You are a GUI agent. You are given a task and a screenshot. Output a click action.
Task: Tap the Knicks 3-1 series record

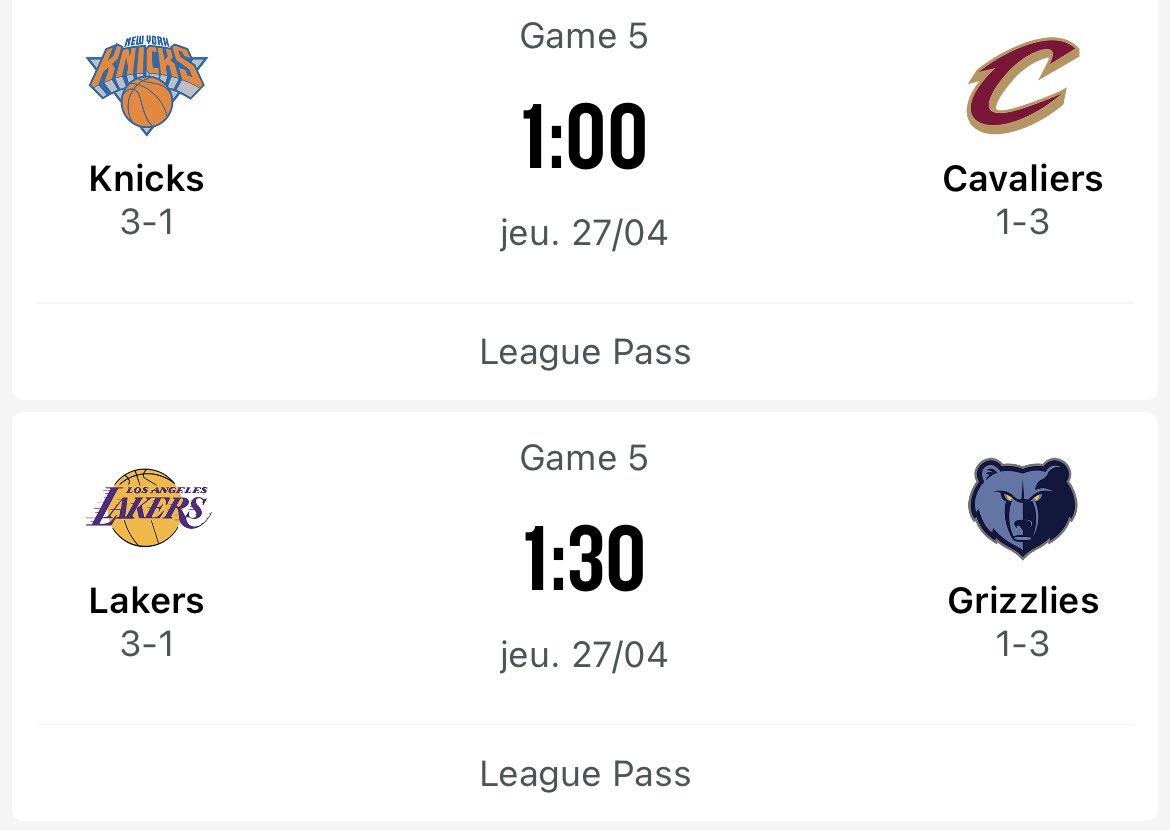(x=147, y=222)
